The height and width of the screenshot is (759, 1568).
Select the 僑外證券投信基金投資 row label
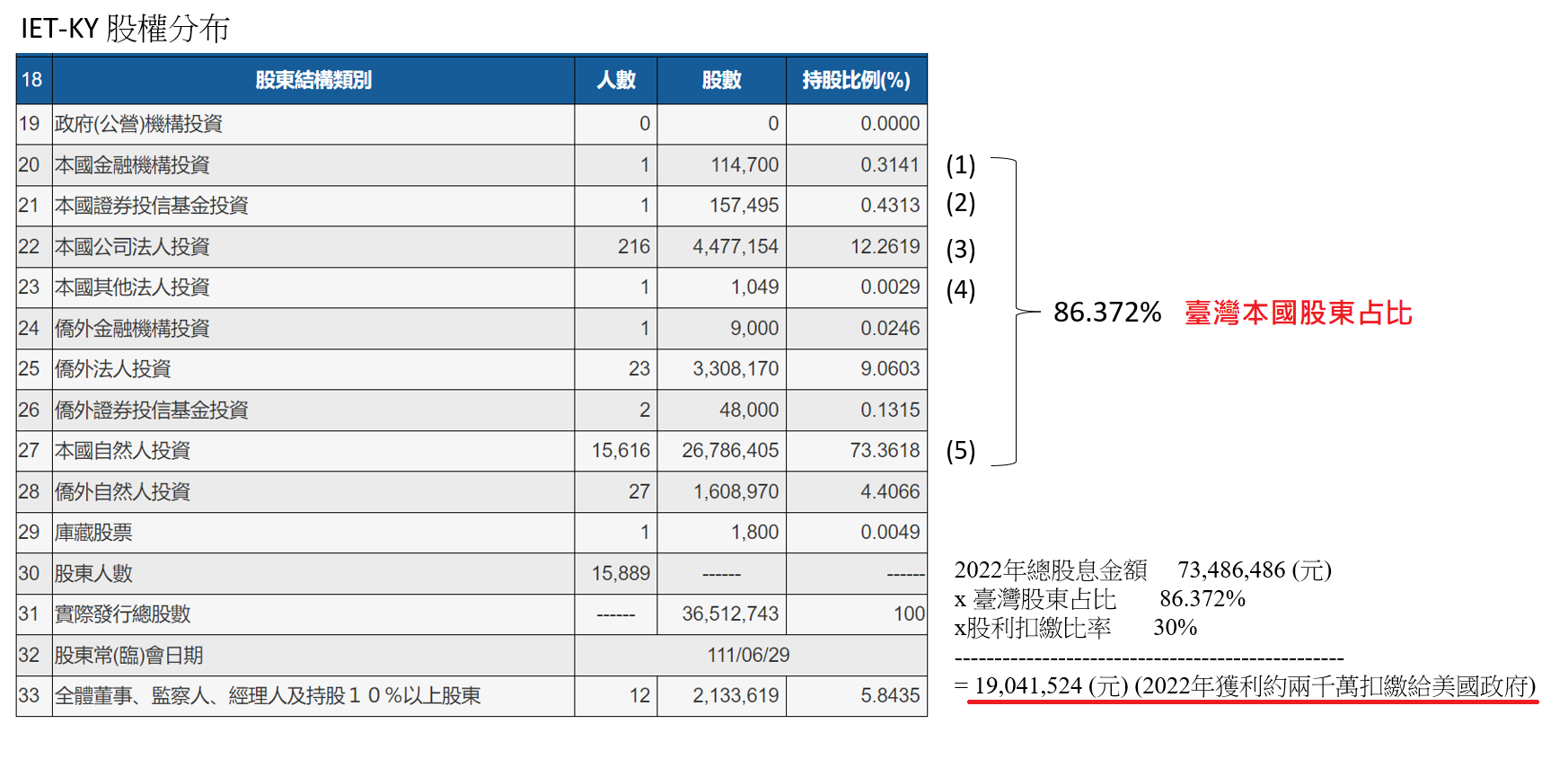point(151,410)
